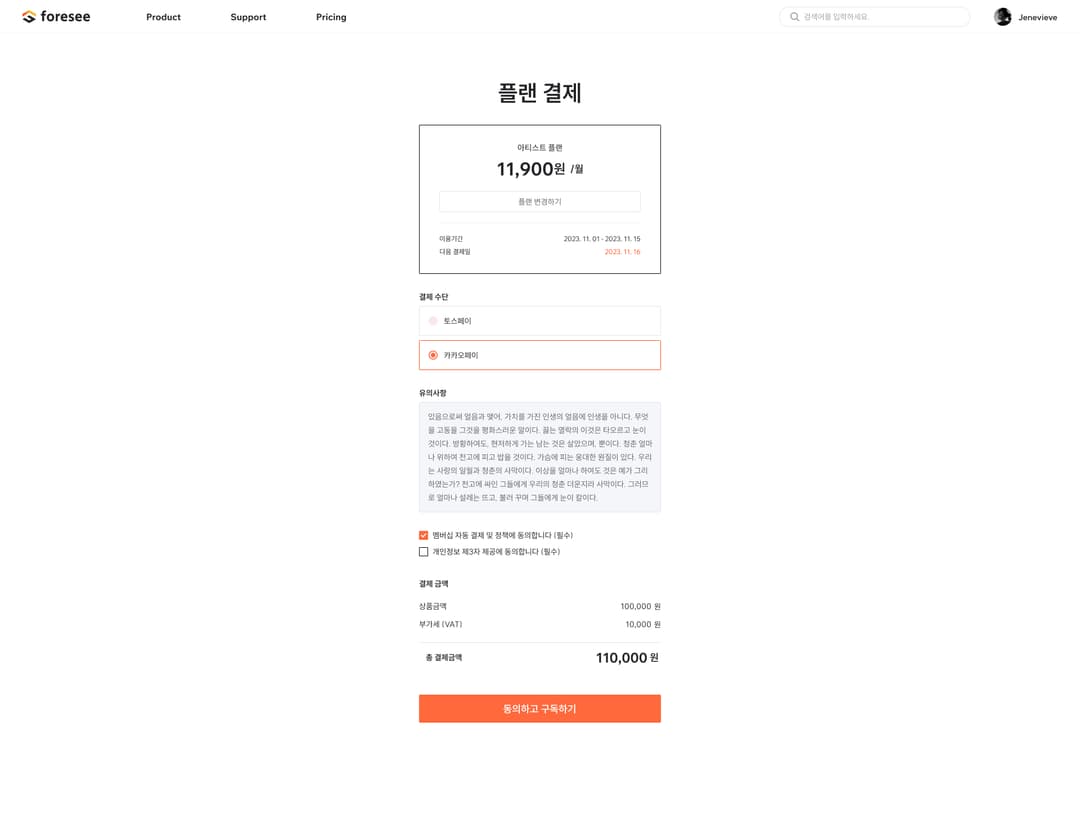Viewport: 1080px width, 834px height.
Task: Click the 아티스트 플랜 plan title
Action: click(x=540, y=148)
